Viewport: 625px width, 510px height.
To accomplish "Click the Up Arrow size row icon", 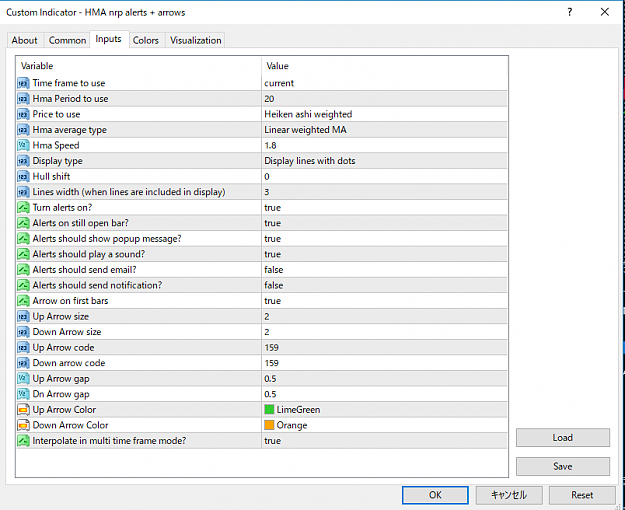I will [23, 316].
